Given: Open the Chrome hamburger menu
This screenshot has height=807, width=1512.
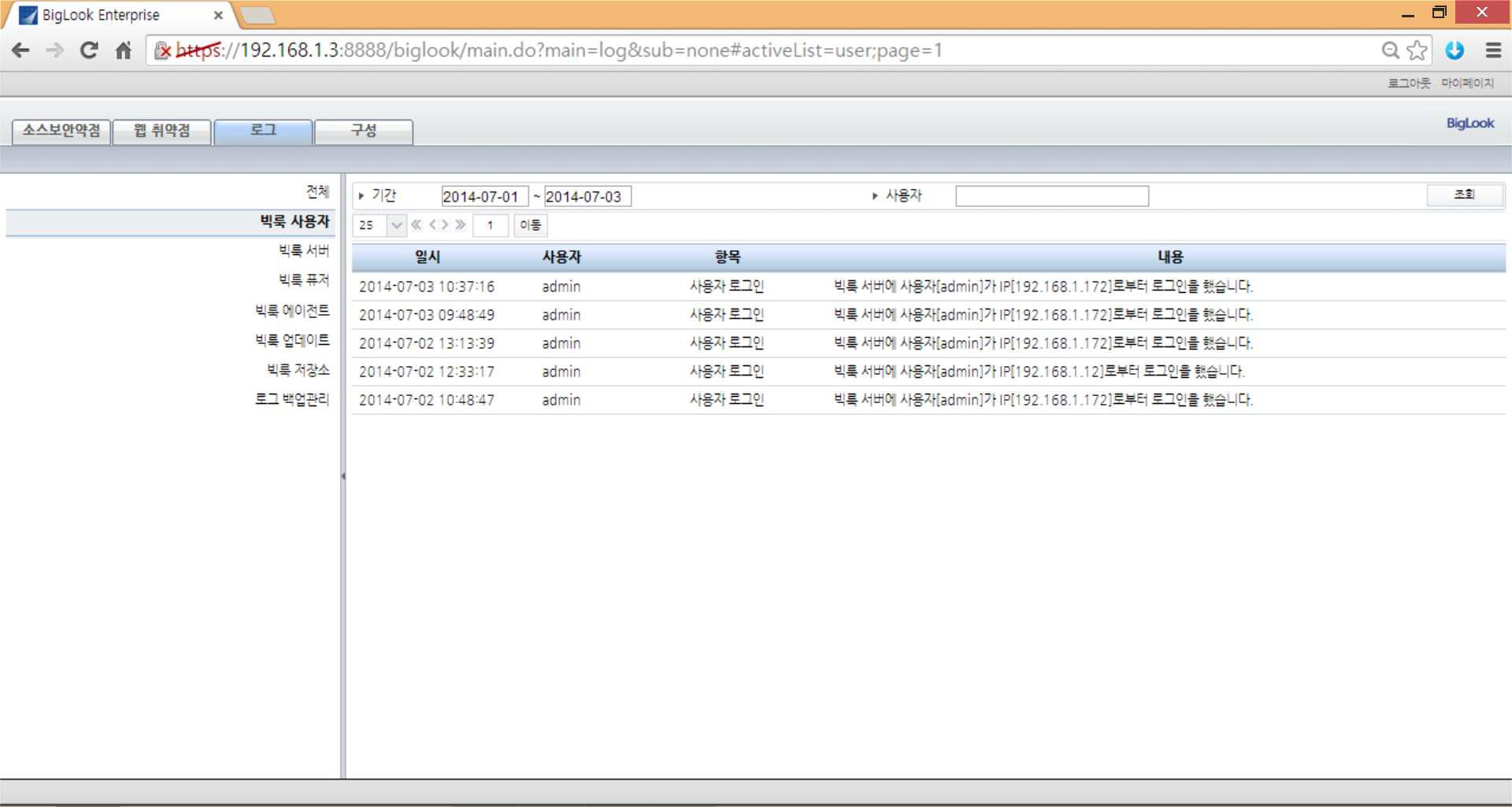Looking at the screenshot, I should [1493, 50].
